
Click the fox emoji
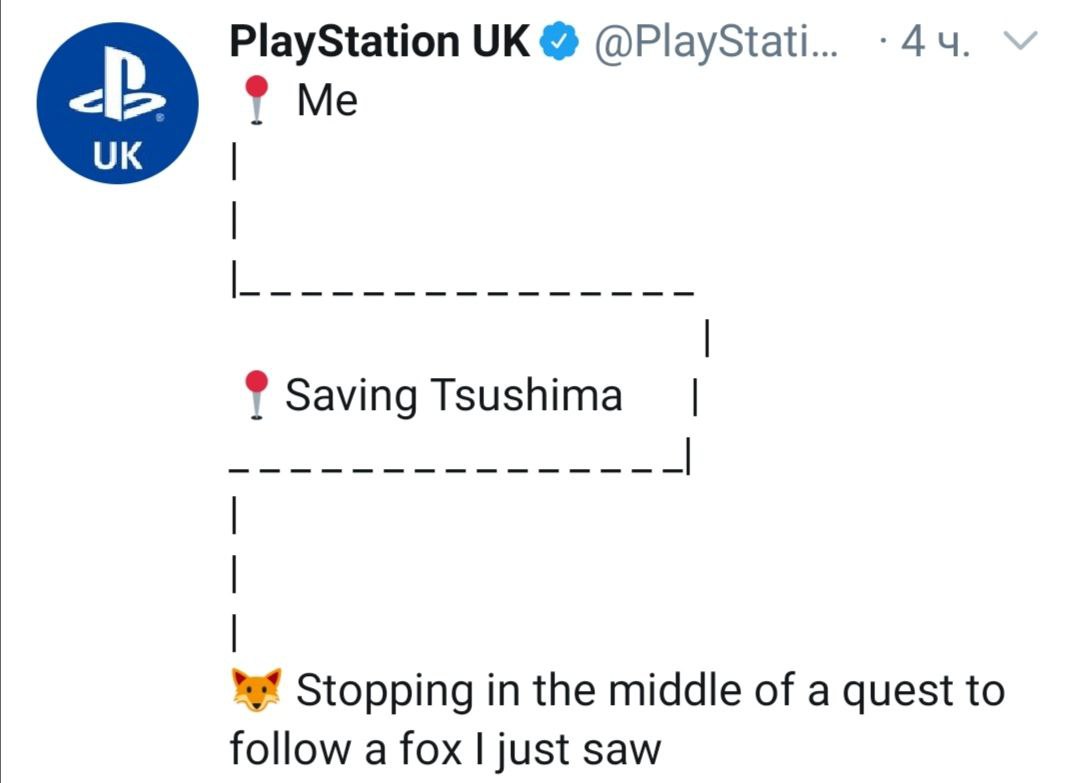point(256,689)
